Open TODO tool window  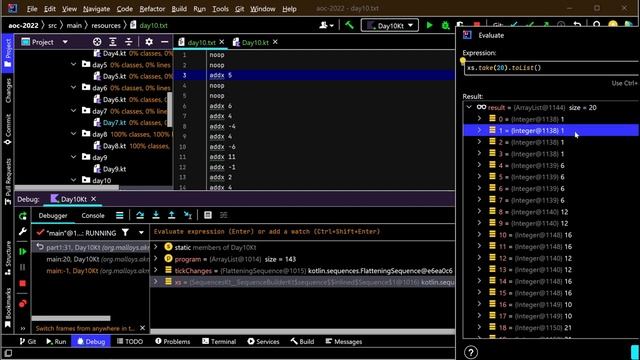coord(130,342)
